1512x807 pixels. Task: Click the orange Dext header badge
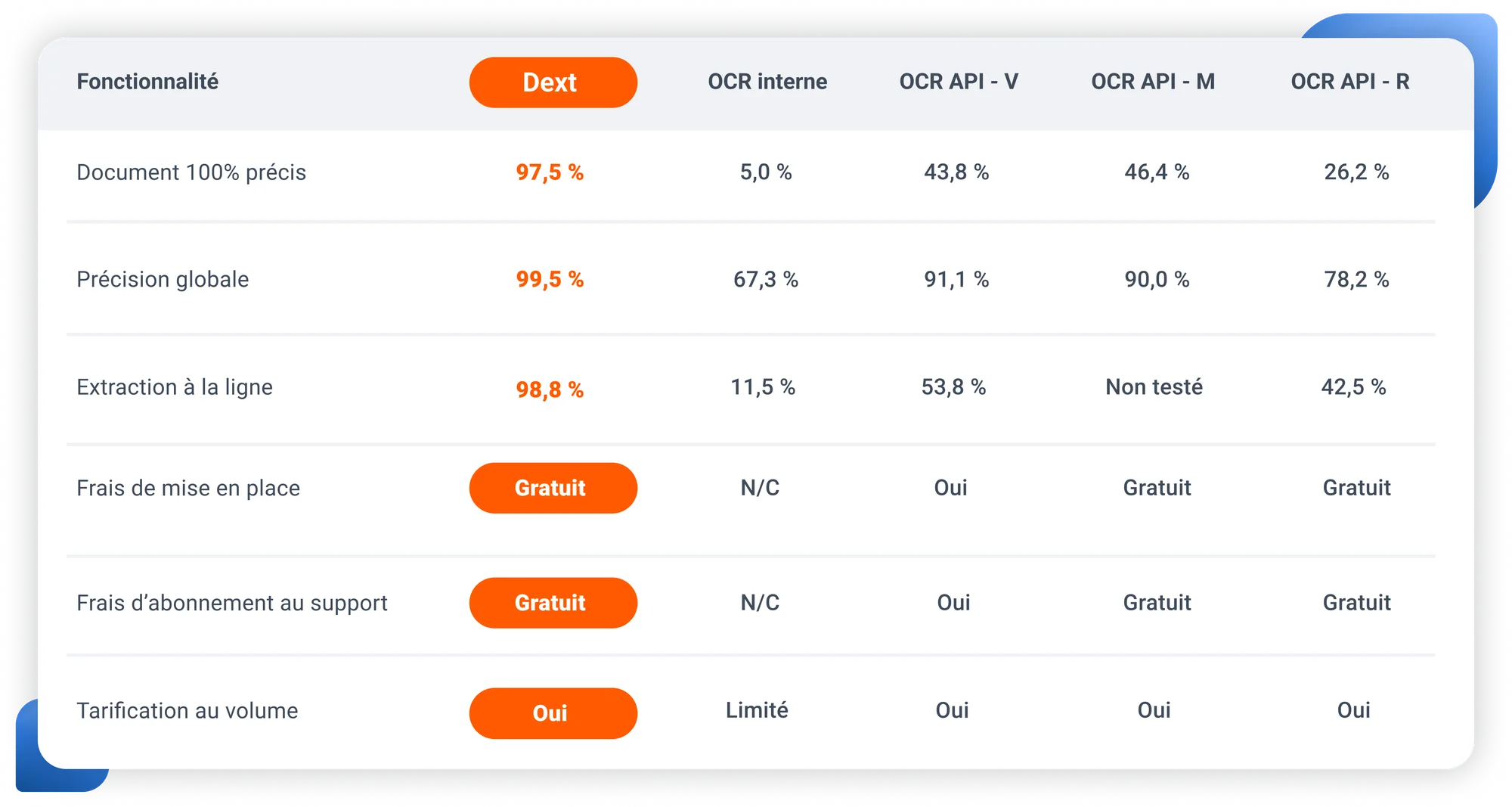[x=553, y=82]
